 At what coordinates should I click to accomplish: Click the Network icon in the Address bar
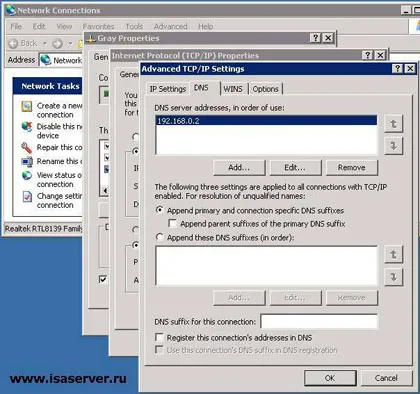[45, 60]
